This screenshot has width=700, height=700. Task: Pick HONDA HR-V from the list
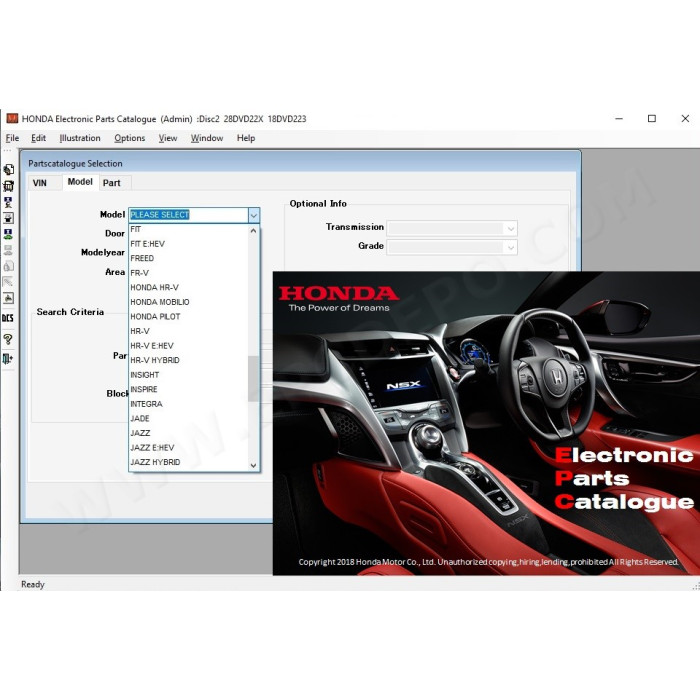(188, 288)
